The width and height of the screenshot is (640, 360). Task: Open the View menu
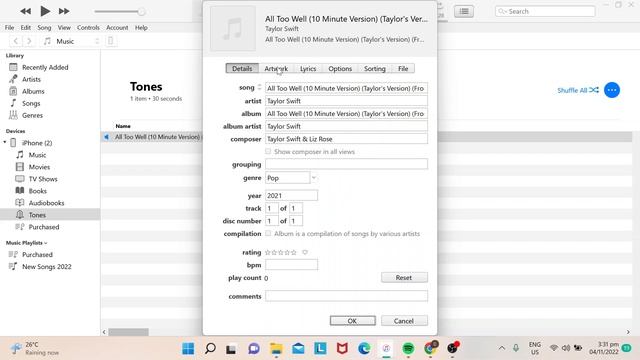tap(64, 28)
